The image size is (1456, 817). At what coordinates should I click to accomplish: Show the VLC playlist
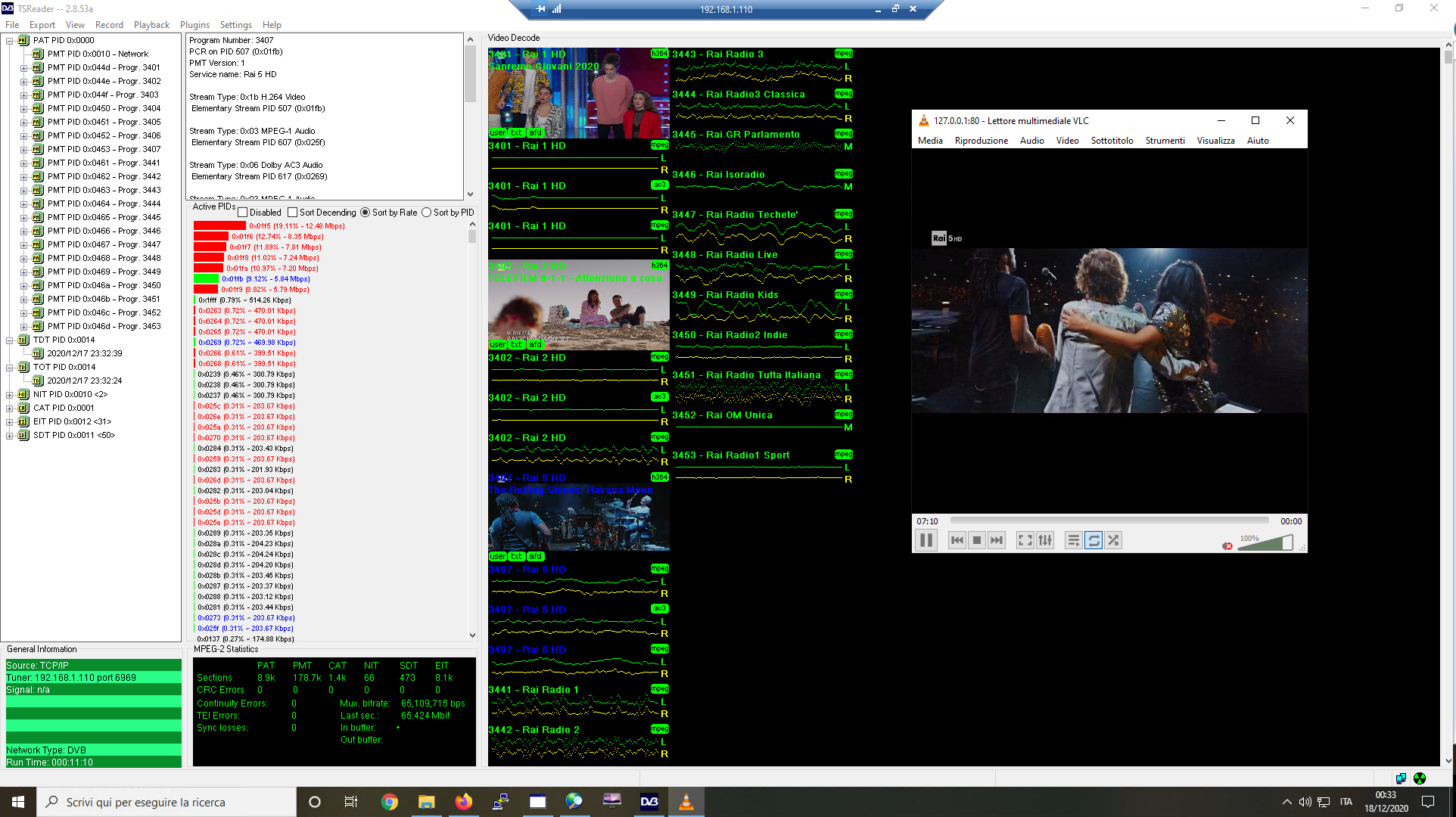1073,540
